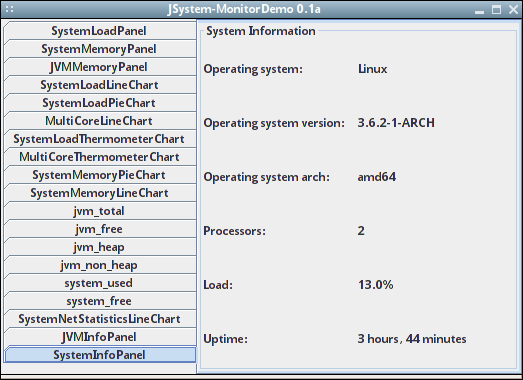The image size is (523, 380).
Task: Click the 'Operating system:' label
Action: point(253,69)
